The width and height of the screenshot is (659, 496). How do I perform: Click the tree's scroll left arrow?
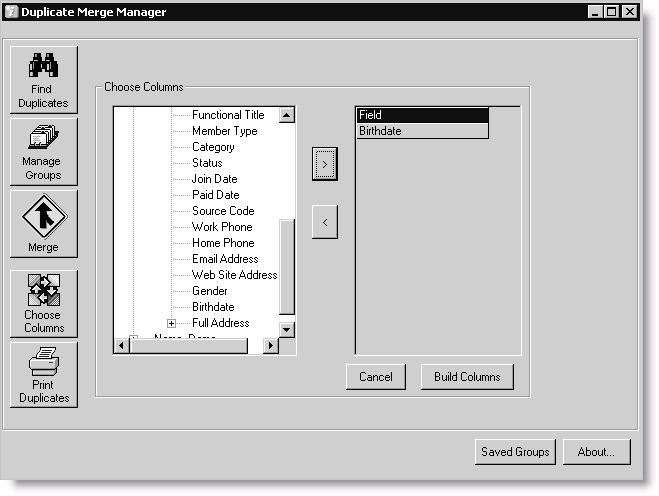(x=121, y=346)
